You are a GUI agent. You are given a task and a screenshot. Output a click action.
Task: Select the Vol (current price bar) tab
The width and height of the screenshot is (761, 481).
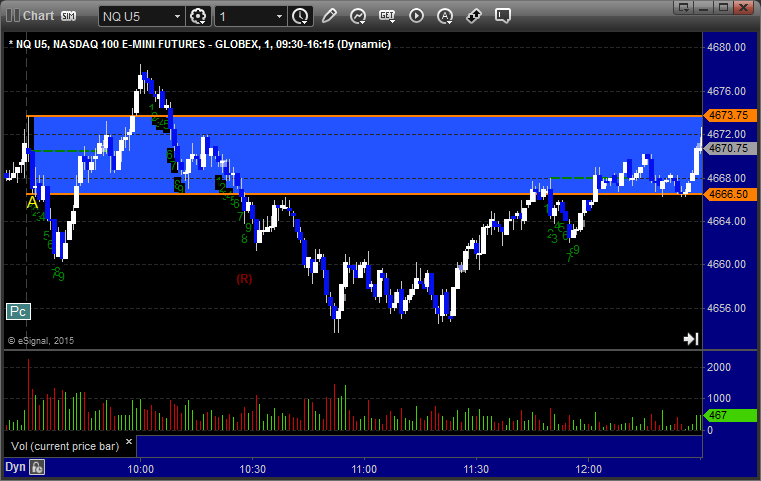click(65, 446)
